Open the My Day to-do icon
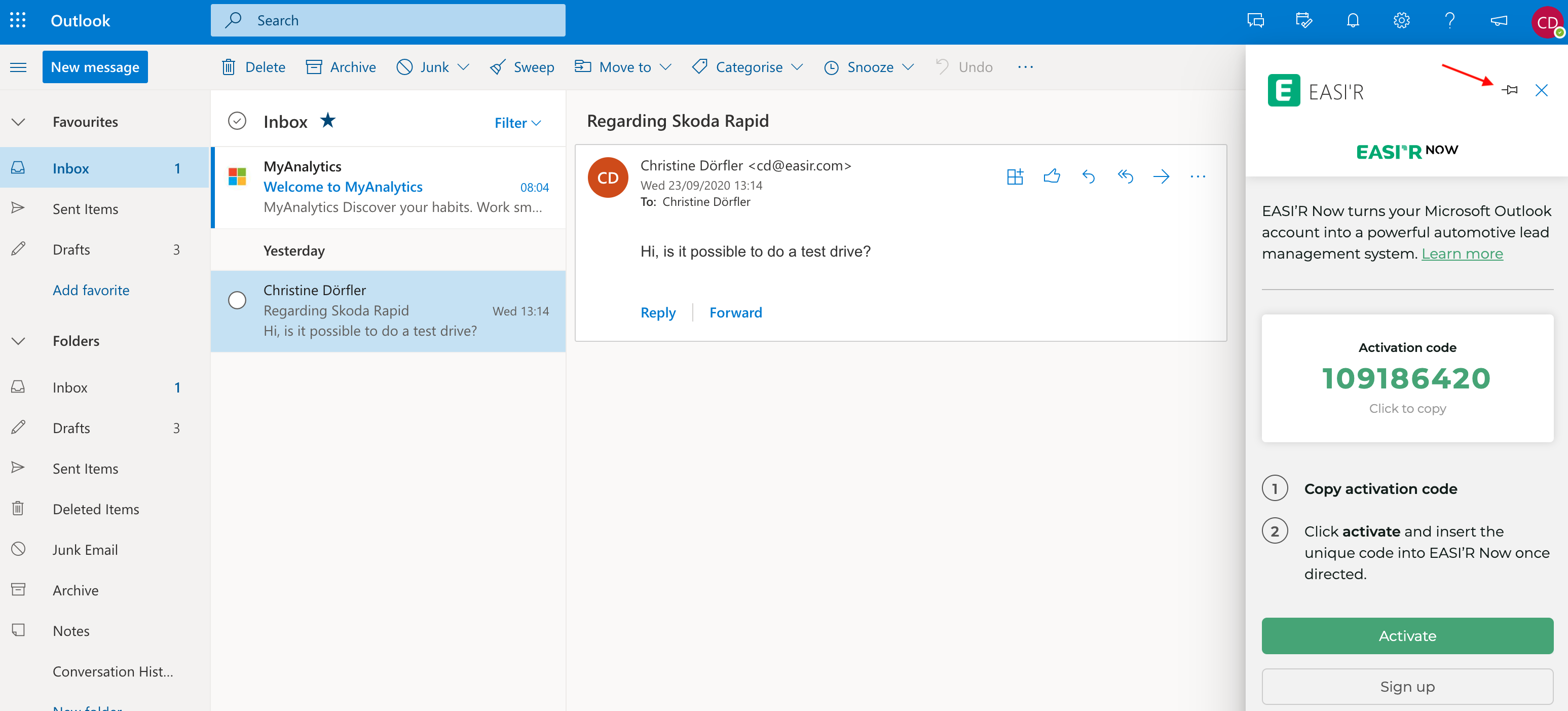Viewport: 1568px width, 711px height. tap(1304, 21)
